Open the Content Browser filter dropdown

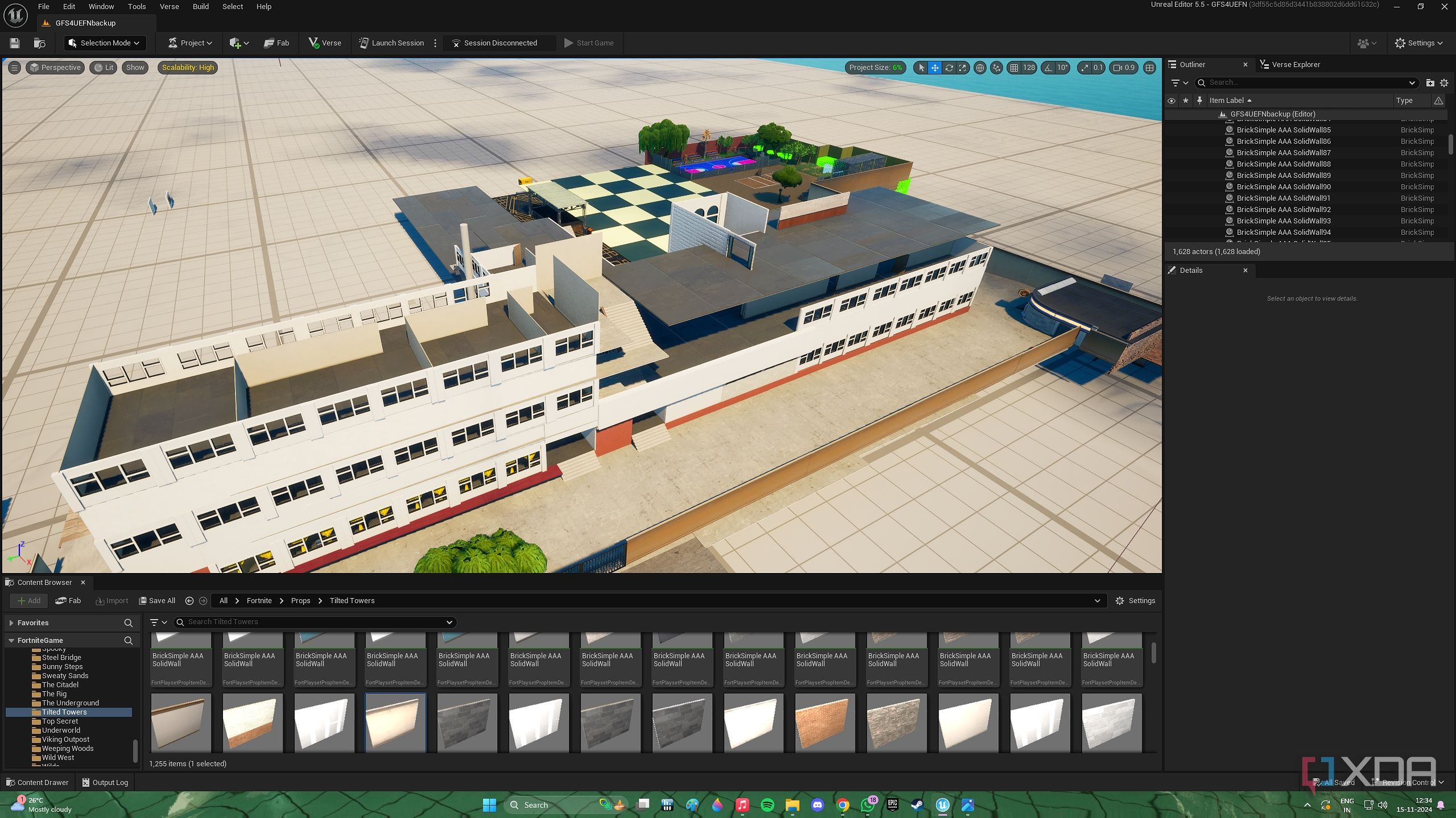(158, 622)
